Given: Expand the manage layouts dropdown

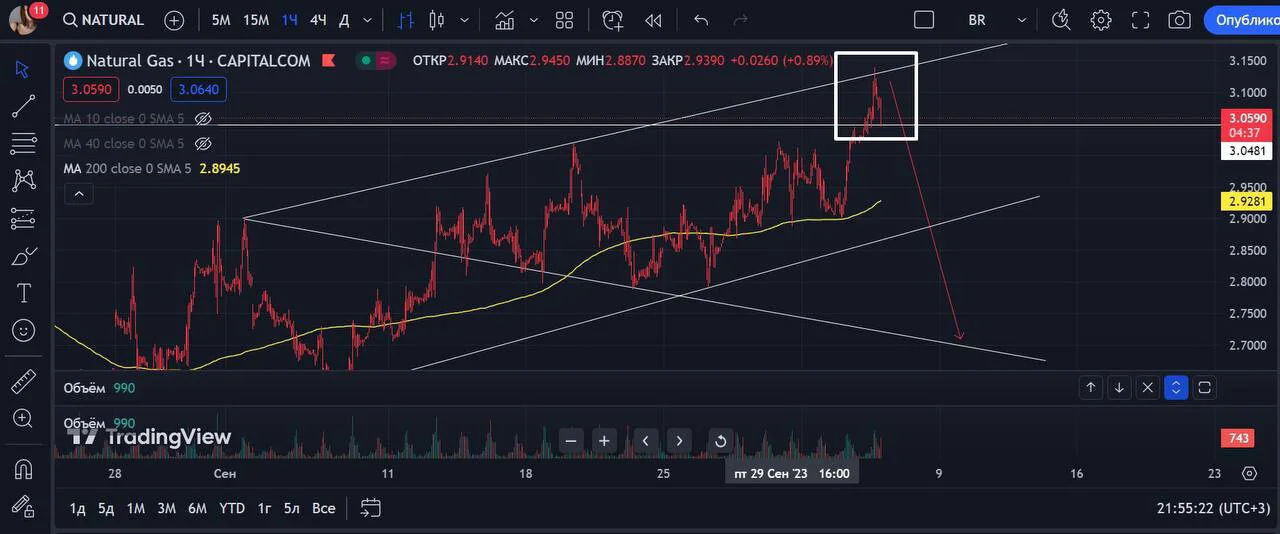Looking at the screenshot, I should [1021, 20].
